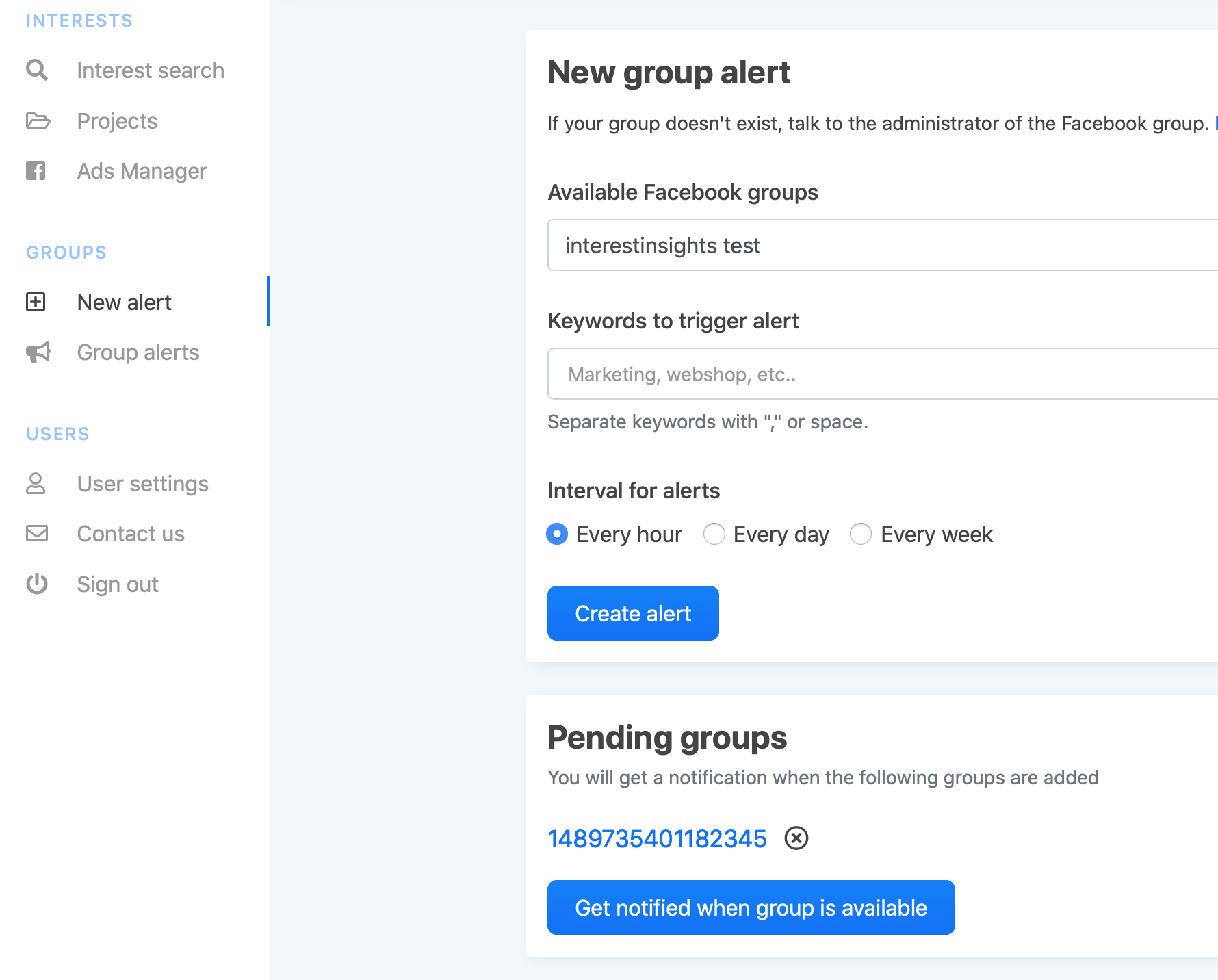Image resolution: width=1218 pixels, height=980 pixels.
Task: Click the envelope icon for Contact us
Action: (37, 534)
